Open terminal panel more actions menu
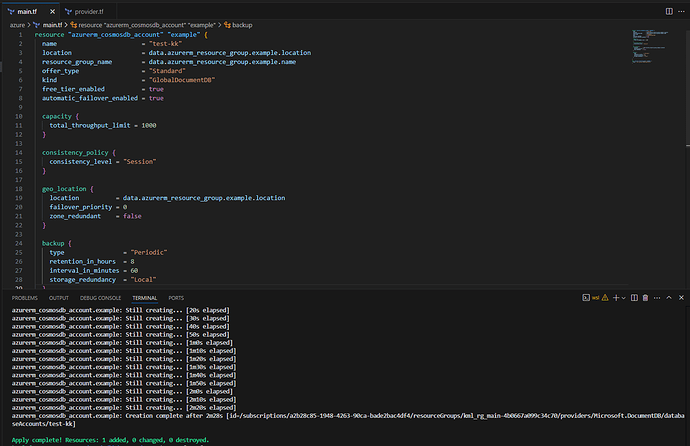690x446 pixels. [x=657, y=298]
